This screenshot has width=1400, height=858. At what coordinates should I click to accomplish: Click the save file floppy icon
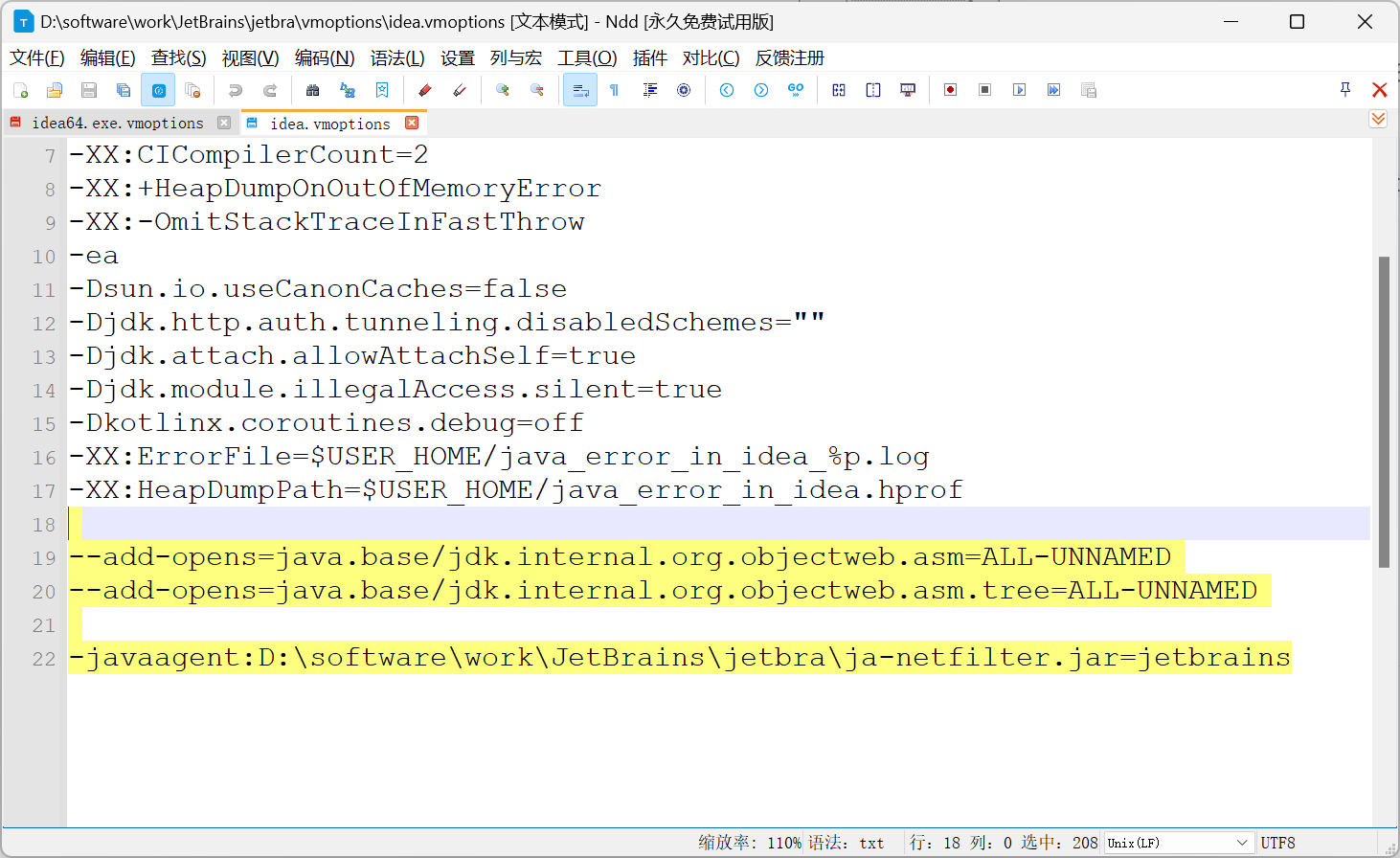[89, 90]
